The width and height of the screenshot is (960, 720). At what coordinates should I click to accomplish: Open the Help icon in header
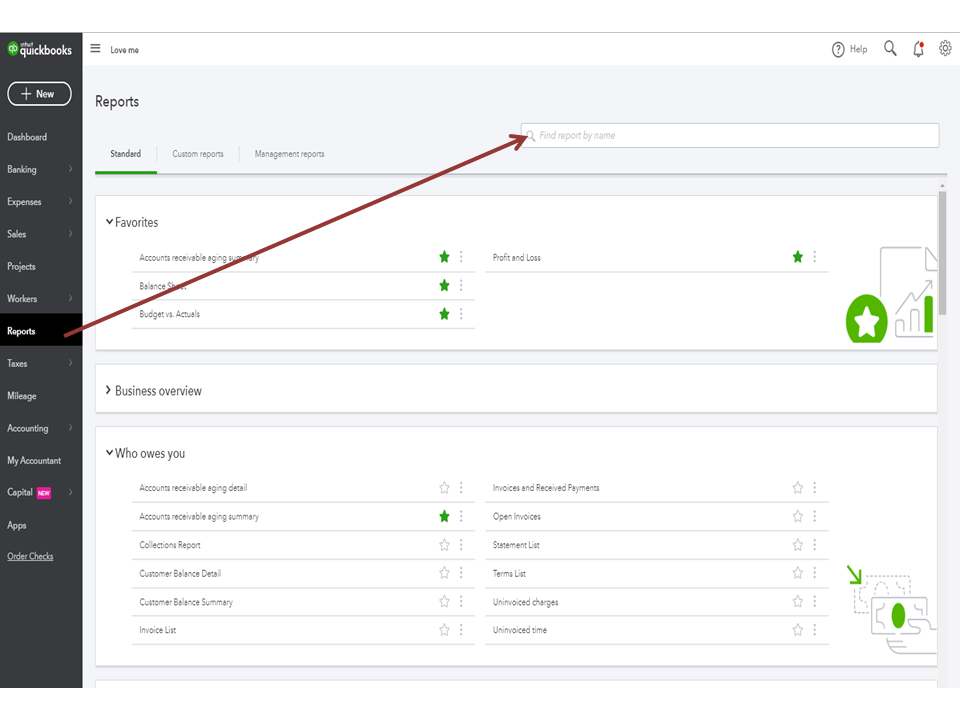pos(838,50)
